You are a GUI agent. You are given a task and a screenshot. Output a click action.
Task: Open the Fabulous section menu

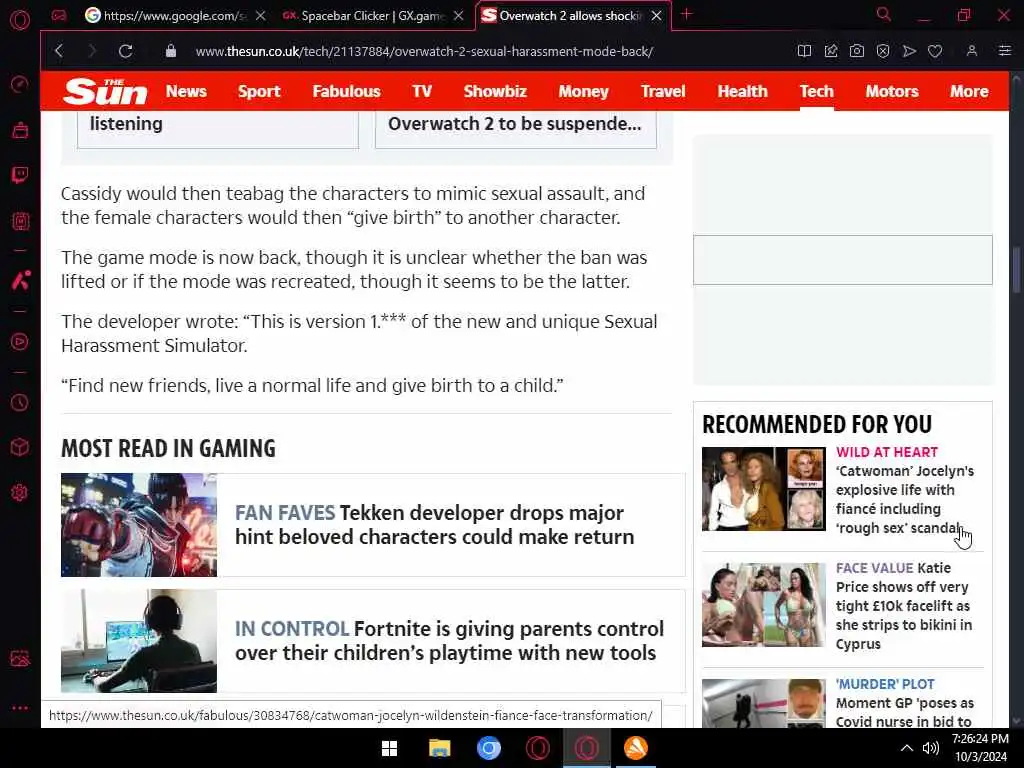(346, 91)
